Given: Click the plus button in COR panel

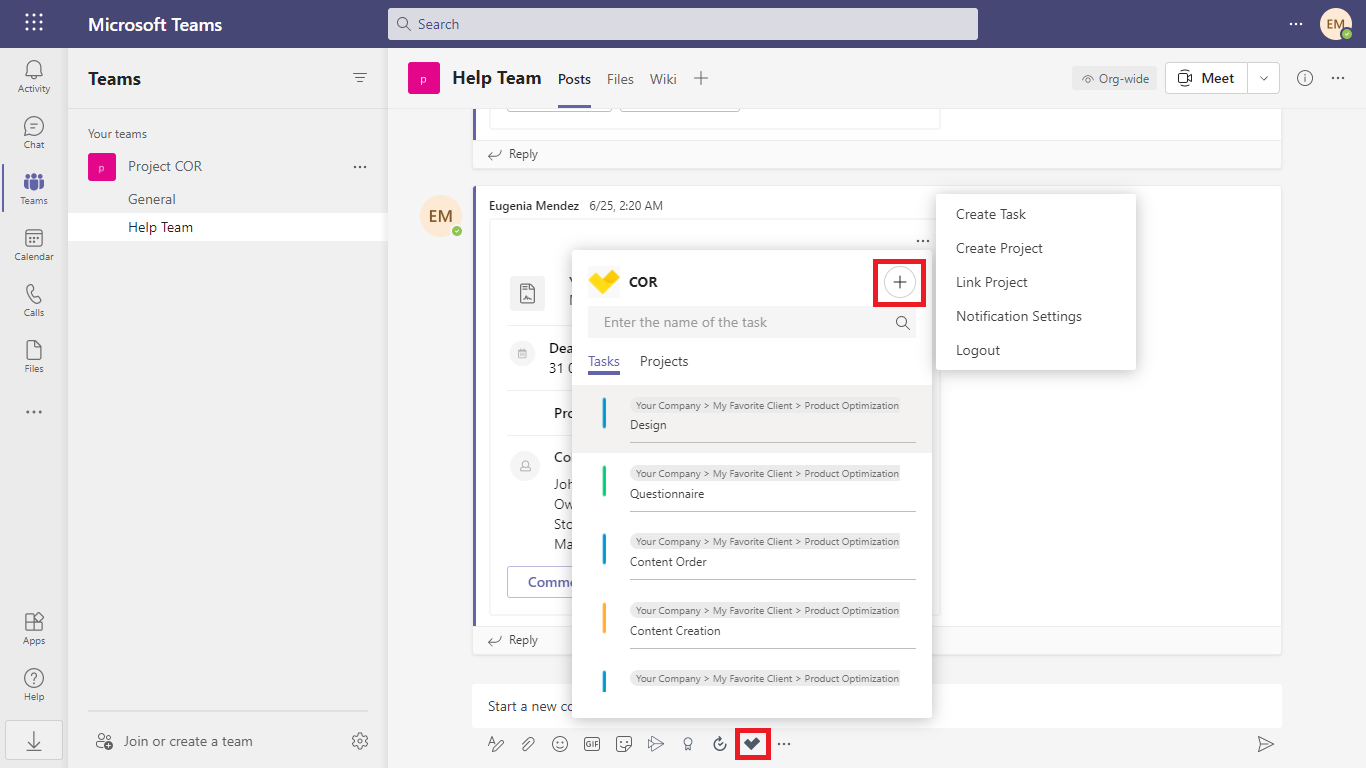Looking at the screenshot, I should 900,283.
